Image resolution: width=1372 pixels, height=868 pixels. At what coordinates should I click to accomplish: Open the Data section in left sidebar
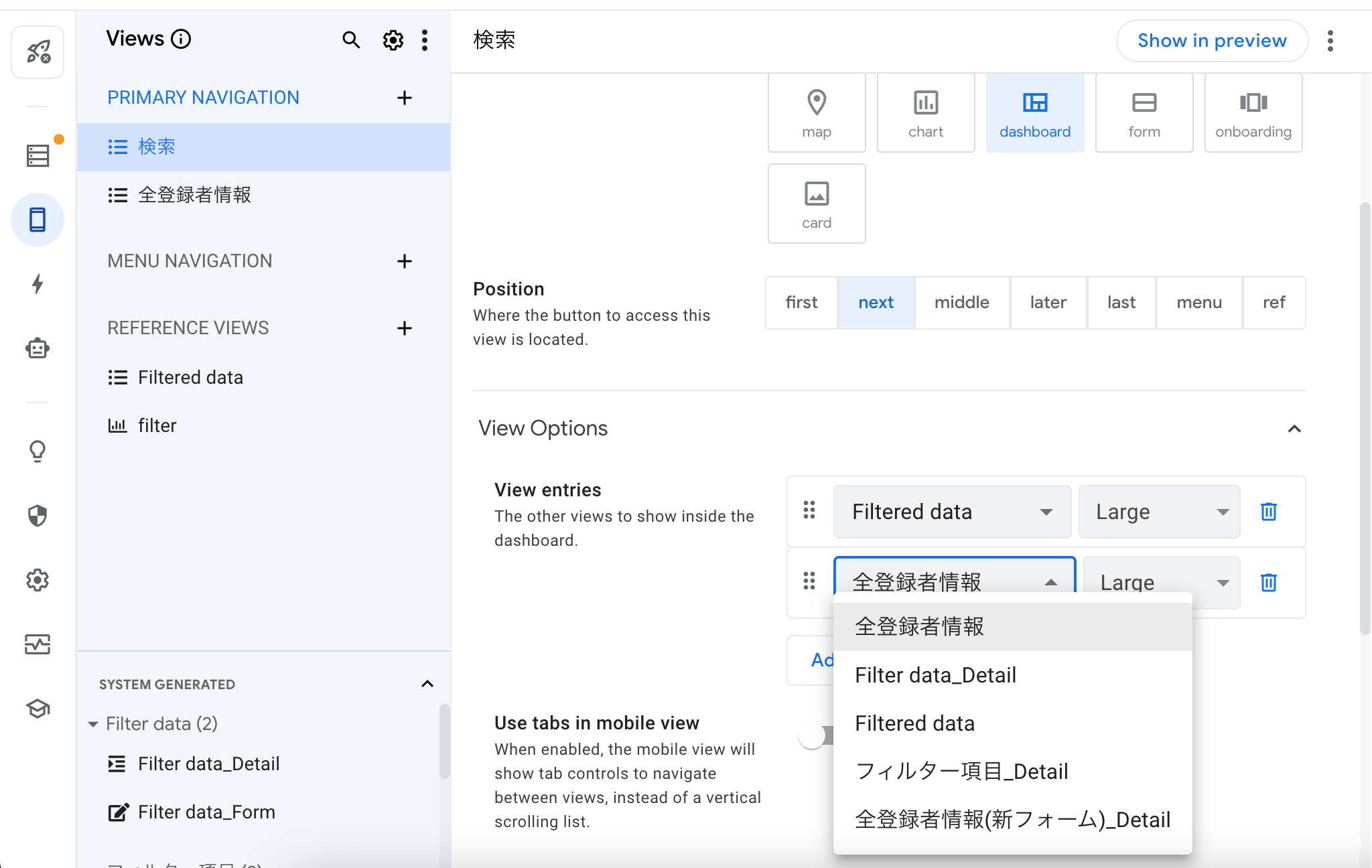coord(38,155)
